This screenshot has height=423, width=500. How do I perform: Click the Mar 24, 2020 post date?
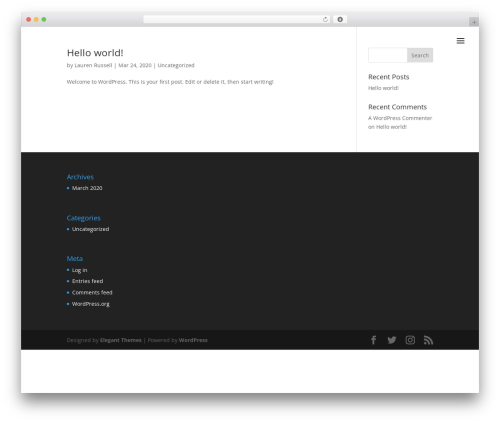pyautogui.click(x=135, y=65)
